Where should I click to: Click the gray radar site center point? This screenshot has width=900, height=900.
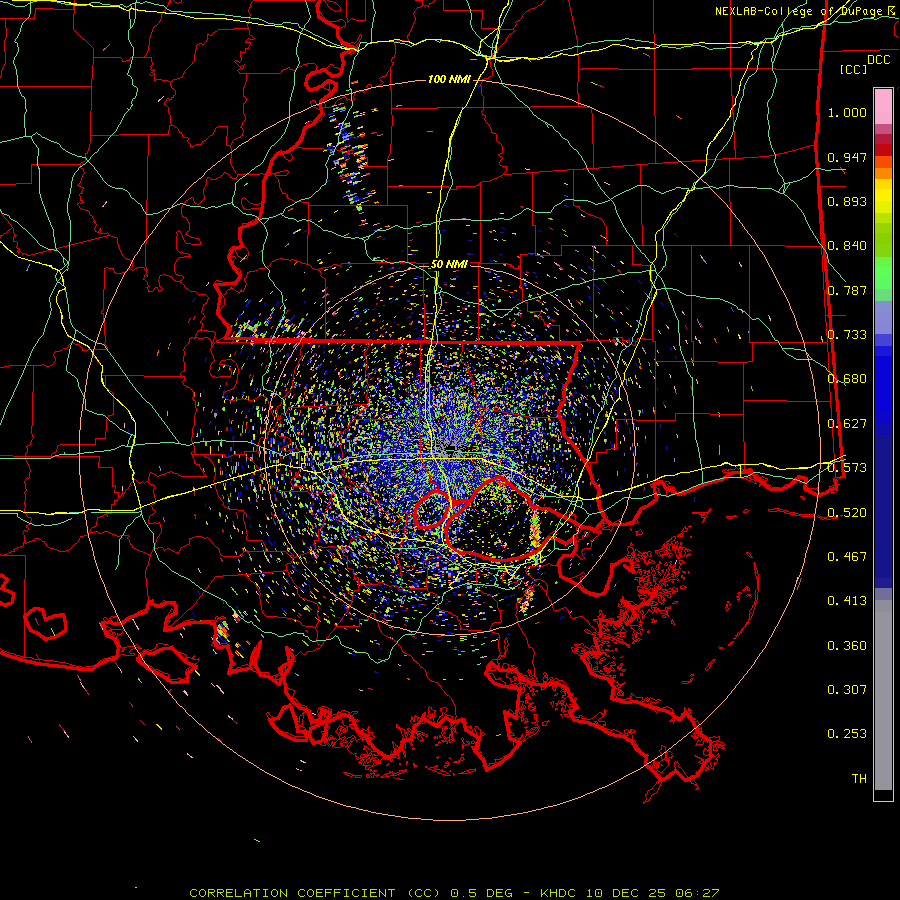[449, 449]
